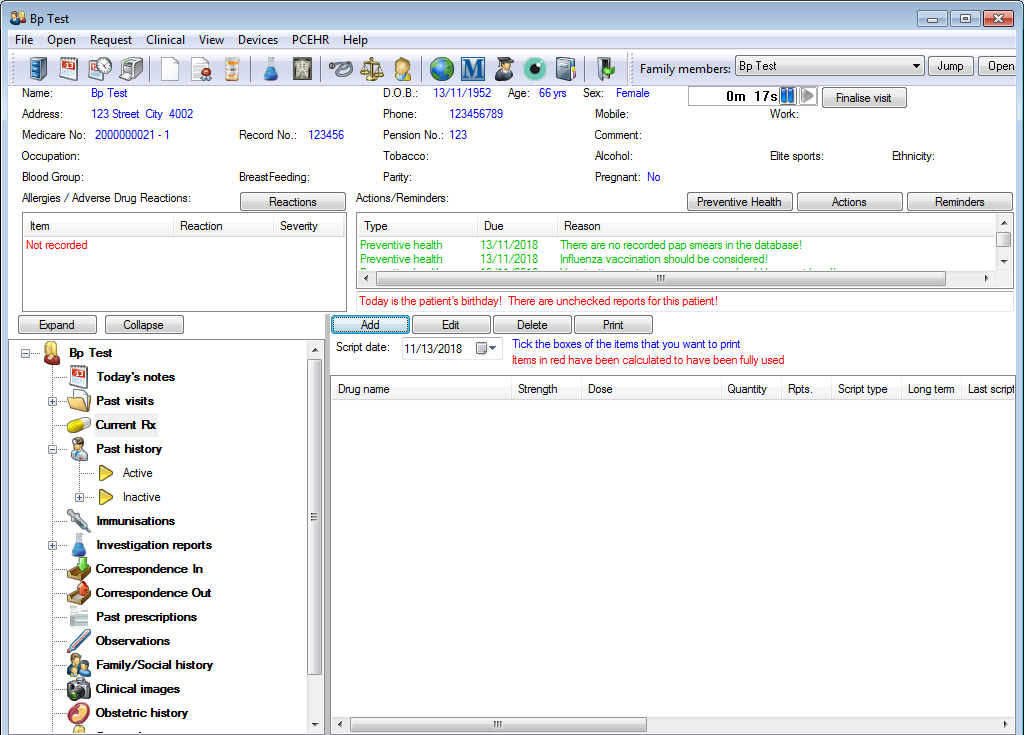Select Active under Past history
The image size is (1024, 735).
pos(137,473)
